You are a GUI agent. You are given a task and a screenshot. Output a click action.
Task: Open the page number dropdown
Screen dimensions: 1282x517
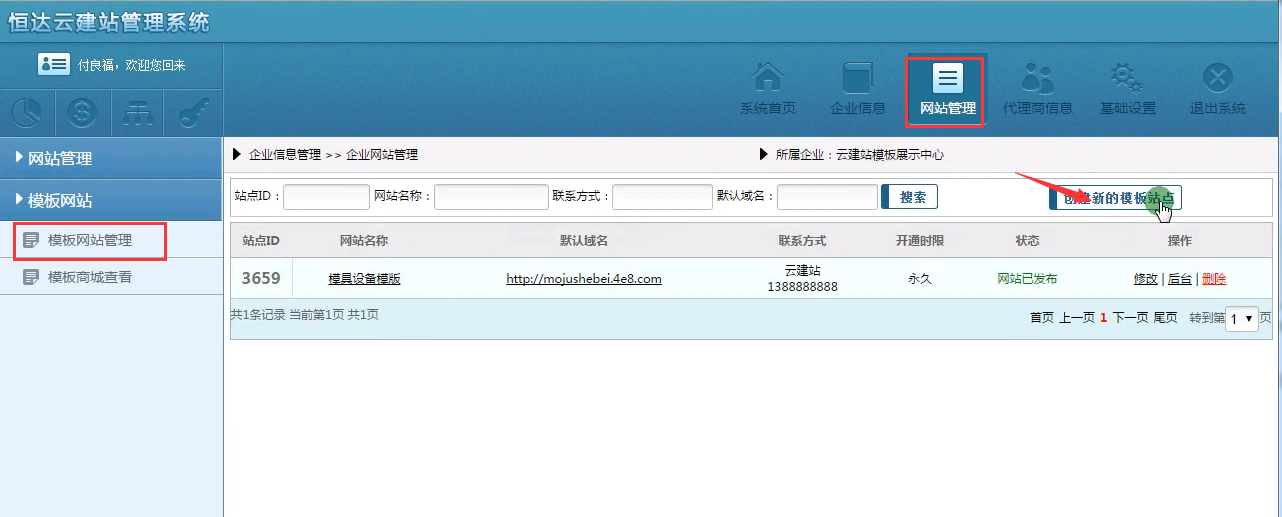[1241, 319]
